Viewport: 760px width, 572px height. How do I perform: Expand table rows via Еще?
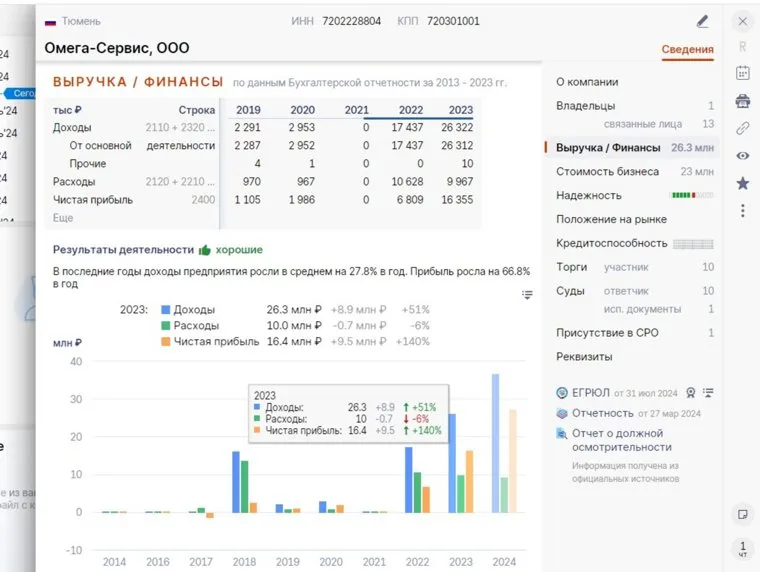click(63, 217)
